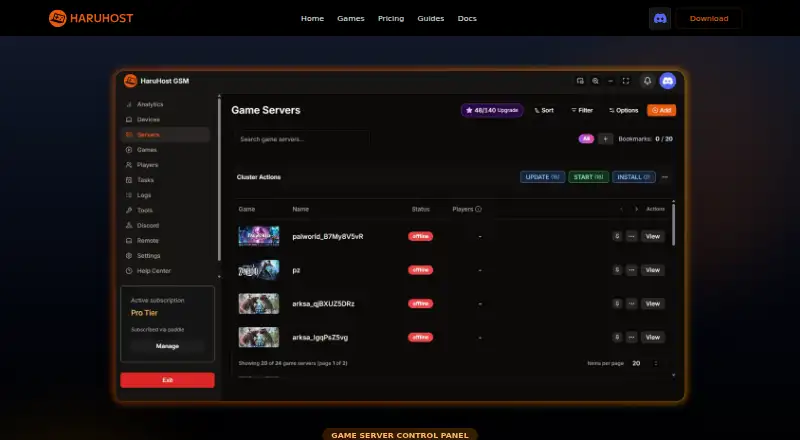Click the Tools wrench icon
Screen dimensions: 800x440
129,210
